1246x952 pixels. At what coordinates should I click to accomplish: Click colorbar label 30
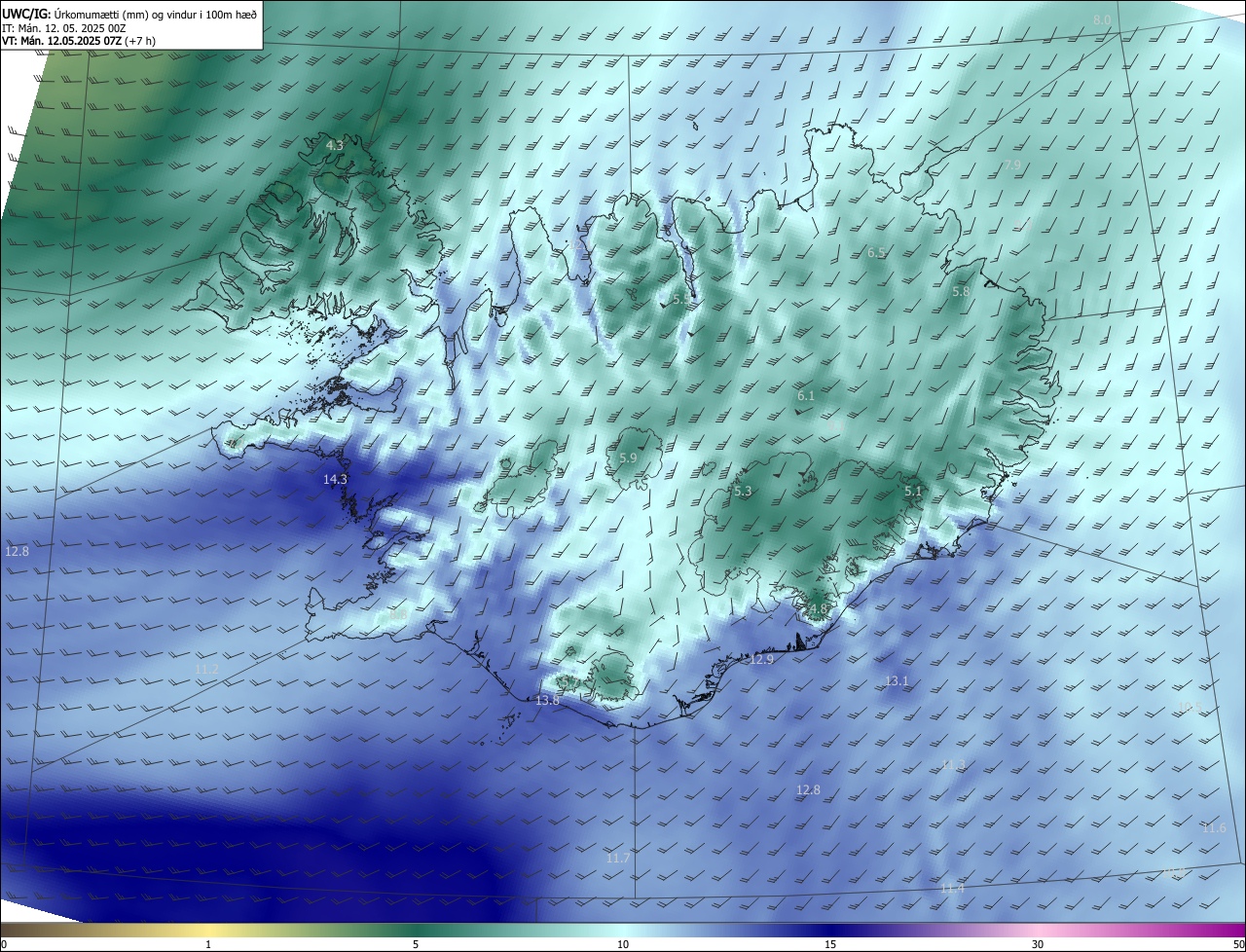point(1038,944)
